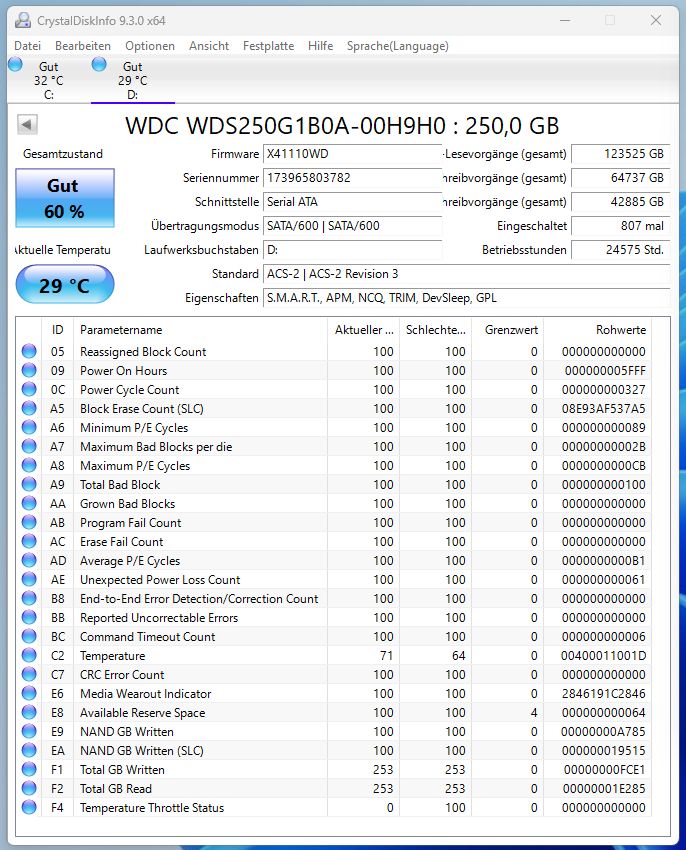The image size is (686, 850).
Task: Click the Schnittstelle field Serial ATA
Action: (x=352, y=202)
